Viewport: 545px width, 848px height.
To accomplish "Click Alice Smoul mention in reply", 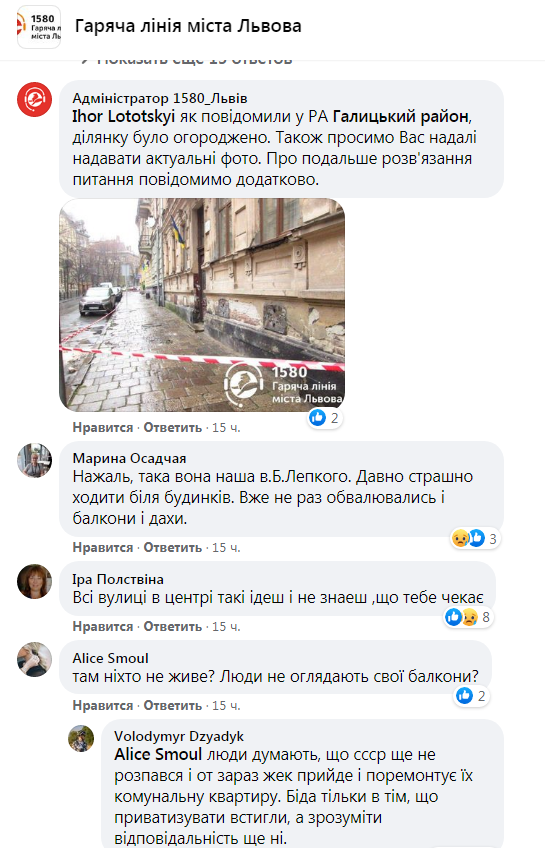I will (x=158, y=754).
